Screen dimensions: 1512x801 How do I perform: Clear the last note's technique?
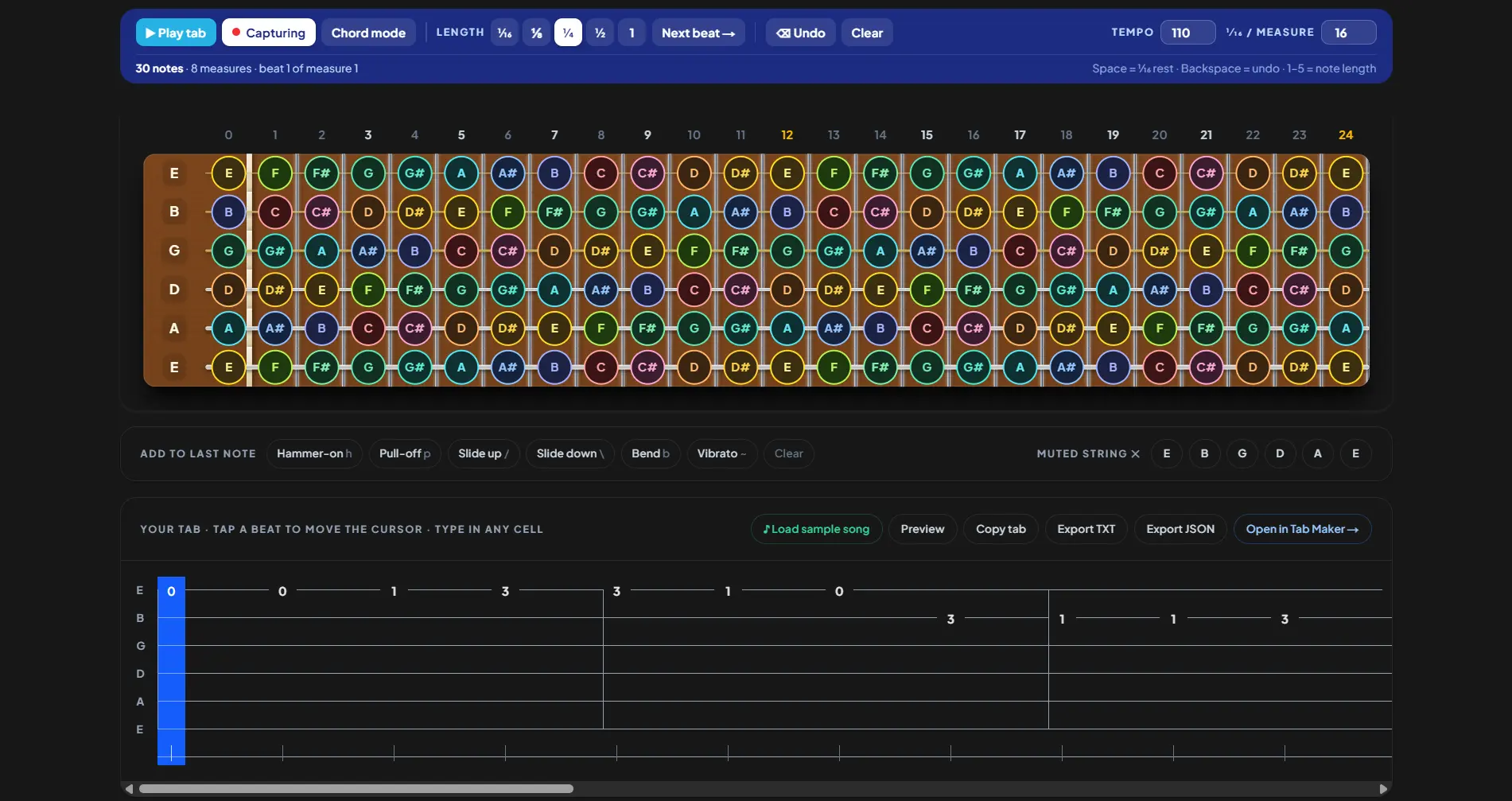coord(788,453)
